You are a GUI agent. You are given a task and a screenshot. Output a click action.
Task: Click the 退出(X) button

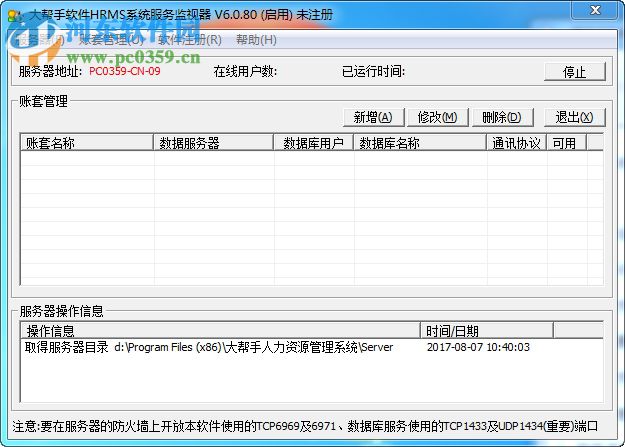tap(574, 117)
